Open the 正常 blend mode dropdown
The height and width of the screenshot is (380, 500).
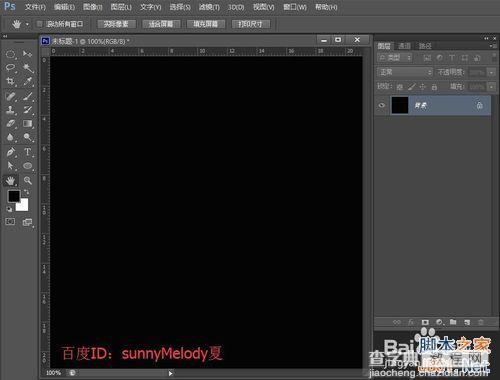[405, 72]
